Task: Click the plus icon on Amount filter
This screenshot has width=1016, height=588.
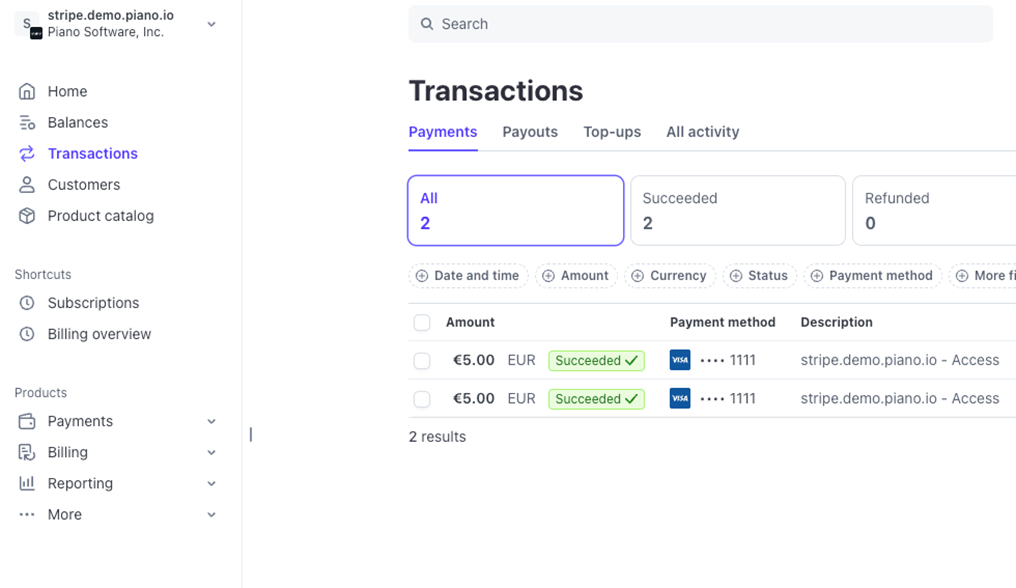Action: (548, 276)
